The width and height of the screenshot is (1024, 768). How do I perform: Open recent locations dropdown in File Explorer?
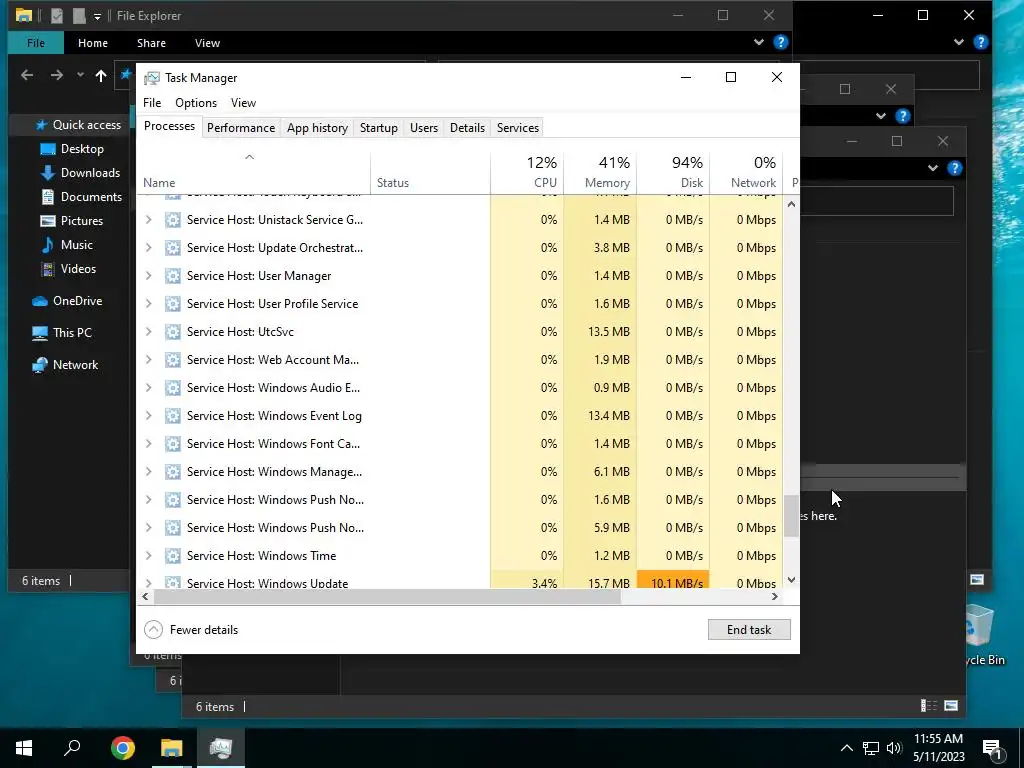[80, 75]
